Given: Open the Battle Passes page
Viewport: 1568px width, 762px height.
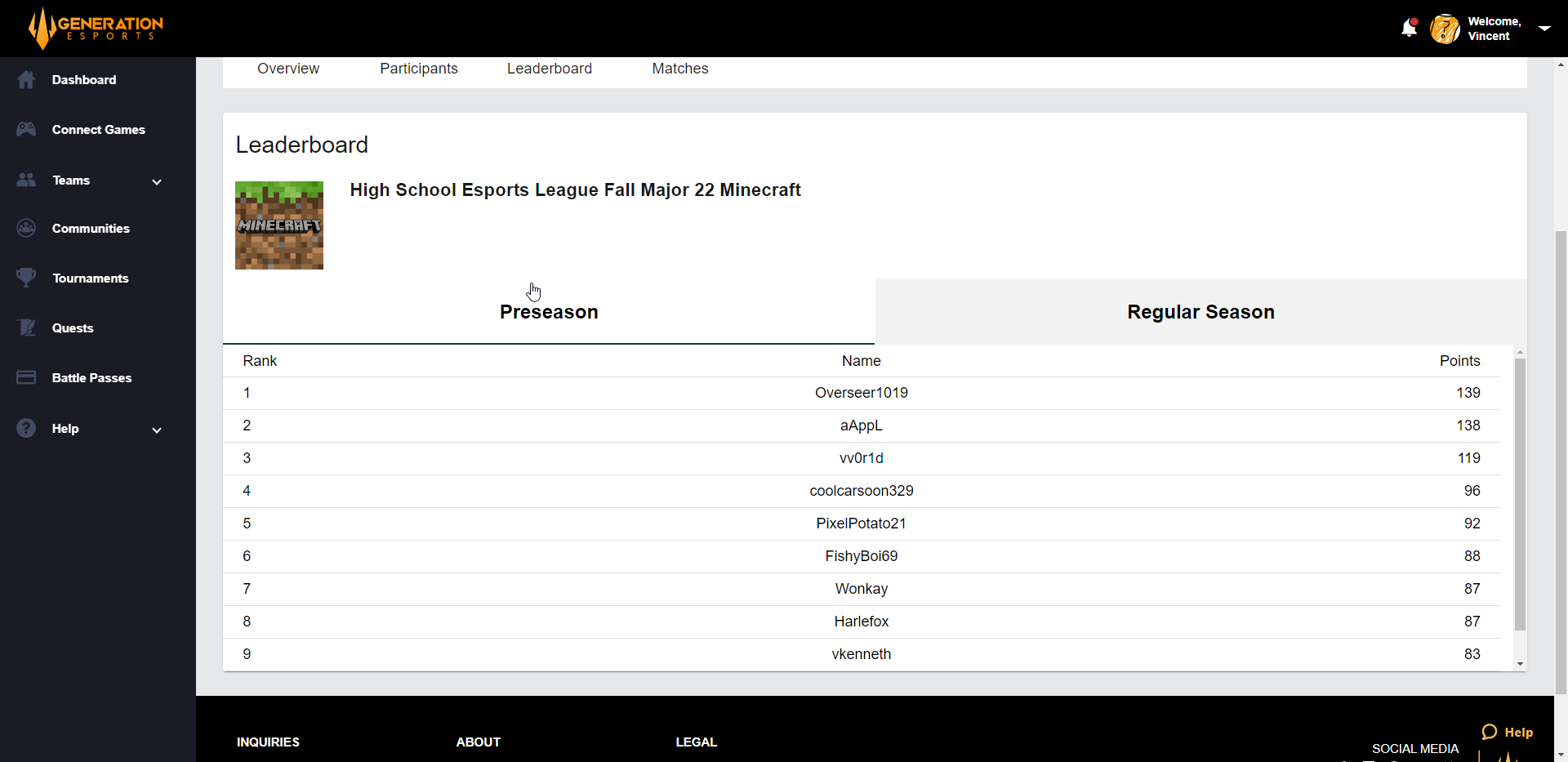Looking at the screenshot, I should [x=91, y=378].
